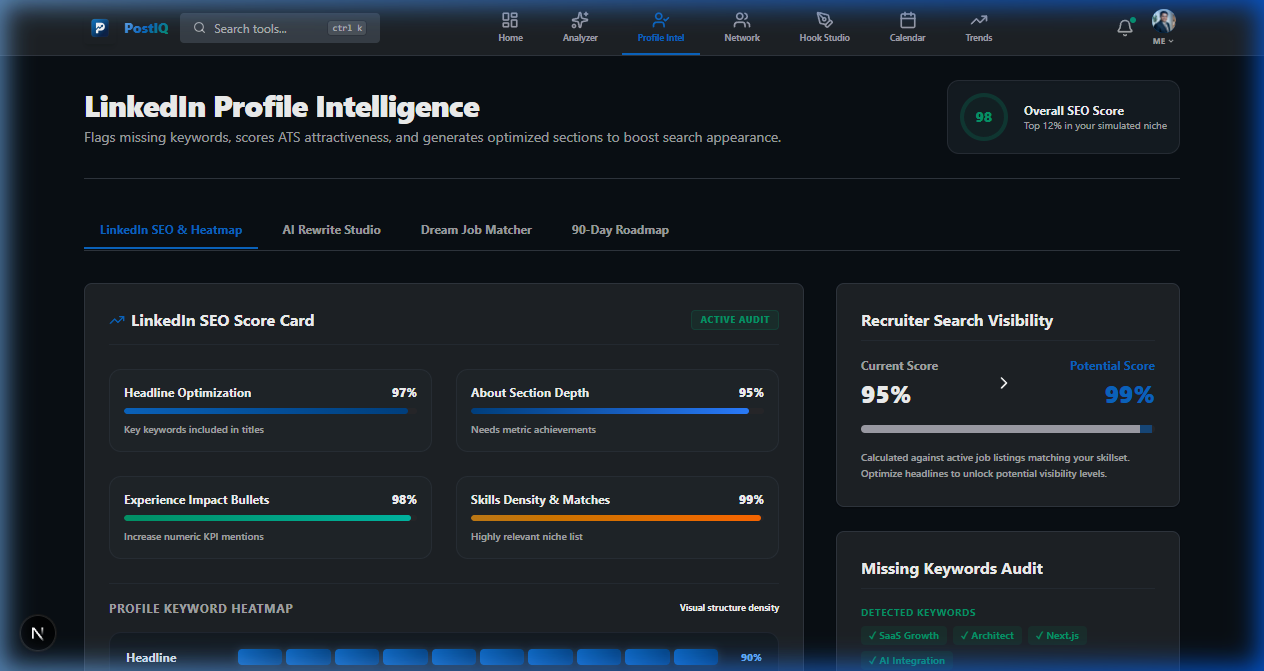Click the Headline heatmap row label
The image size is (1264, 671).
pyautogui.click(x=151, y=658)
